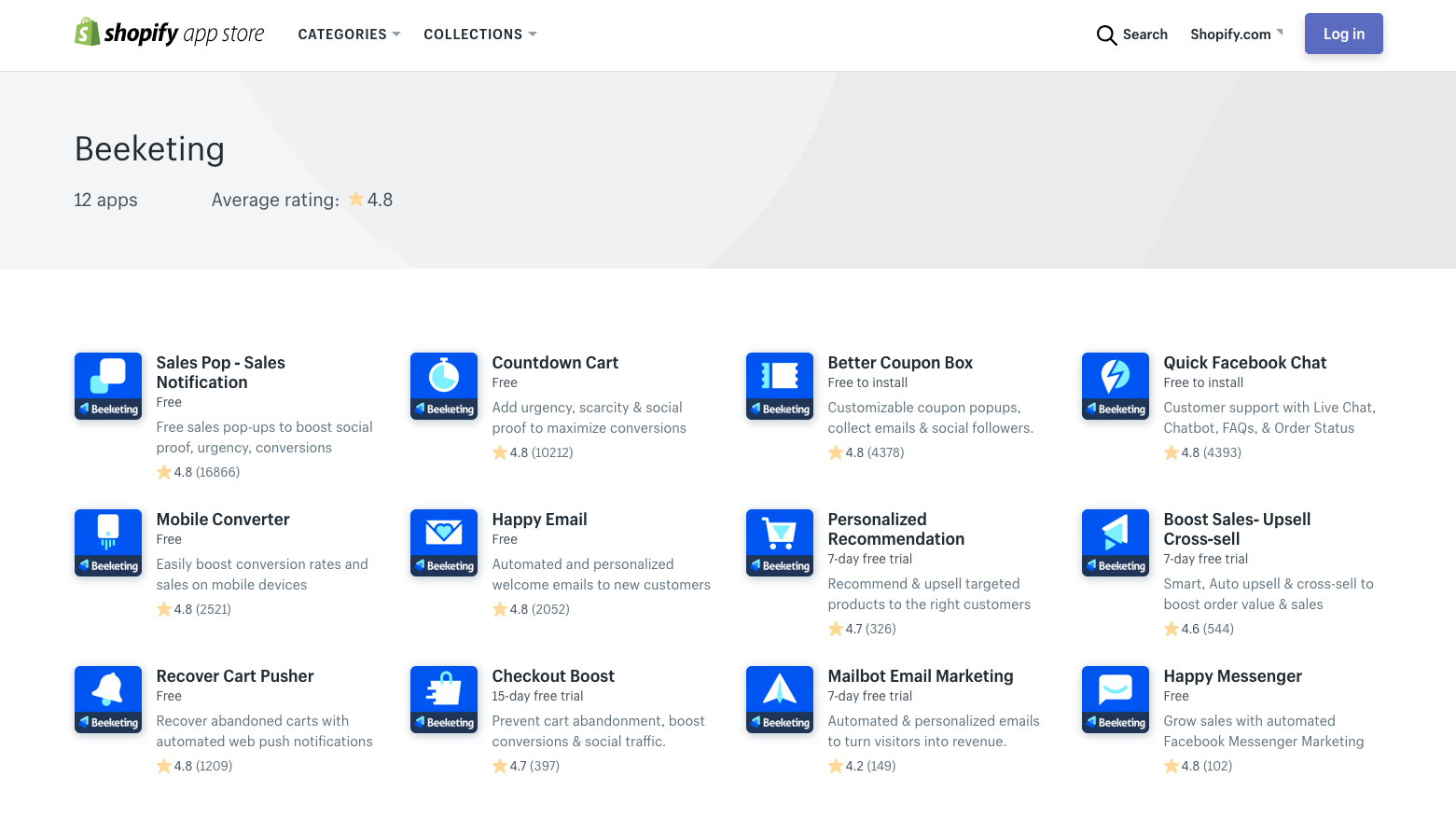Image resolution: width=1456 pixels, height=833 pixels.
Task: Expand the Collections dropdown menu
Action: [x=480, y=35]
